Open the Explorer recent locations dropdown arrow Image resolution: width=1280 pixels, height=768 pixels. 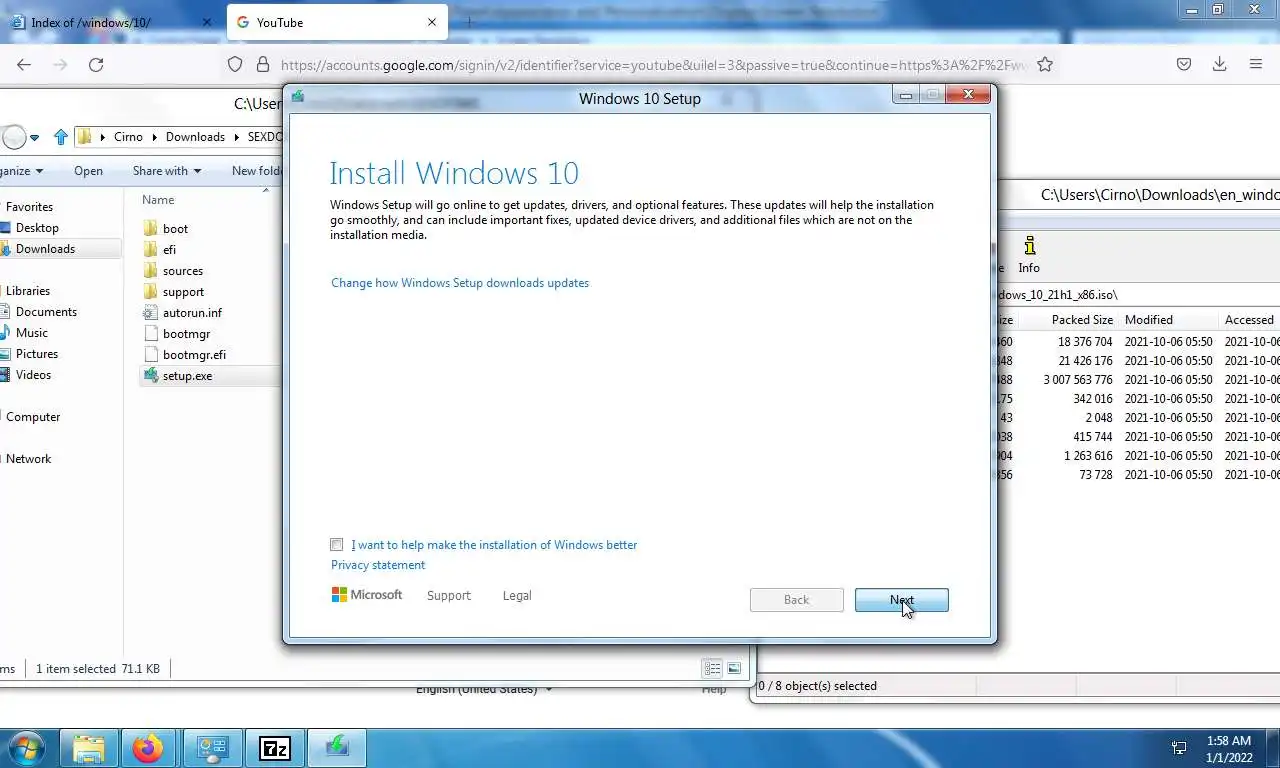click(34, 138)
